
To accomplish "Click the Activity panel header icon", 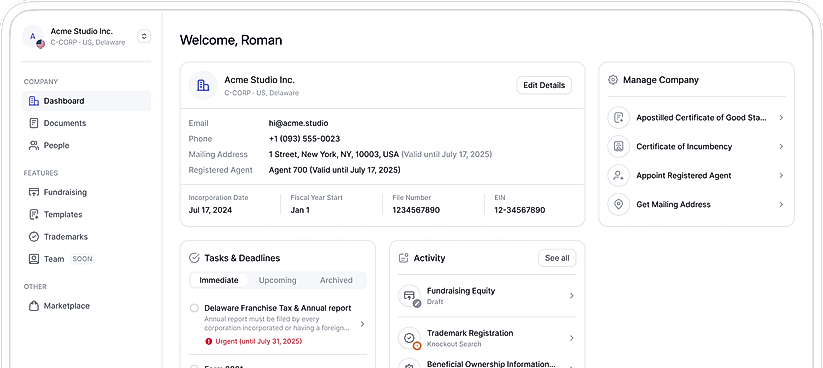I will (404, 258).
